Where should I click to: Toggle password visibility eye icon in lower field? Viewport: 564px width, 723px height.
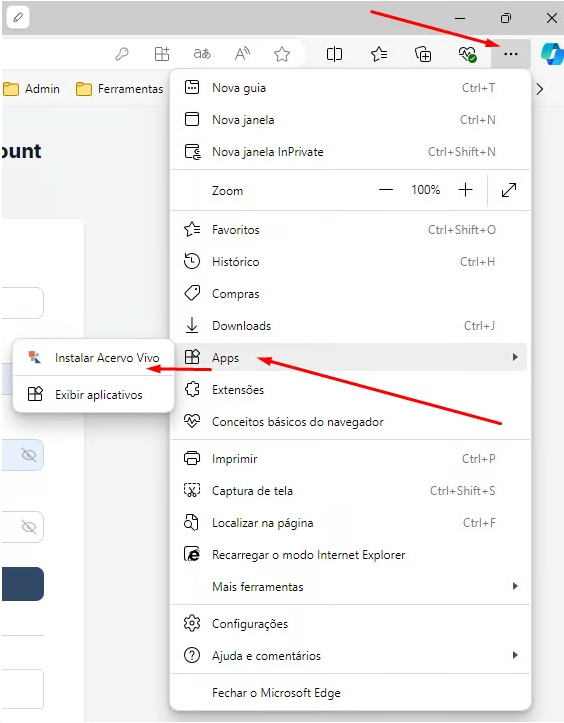click(x=29, y=527)
